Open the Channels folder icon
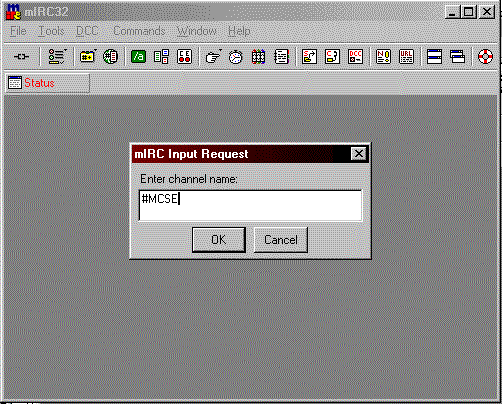502x404 pixels. tap(88, 57)
